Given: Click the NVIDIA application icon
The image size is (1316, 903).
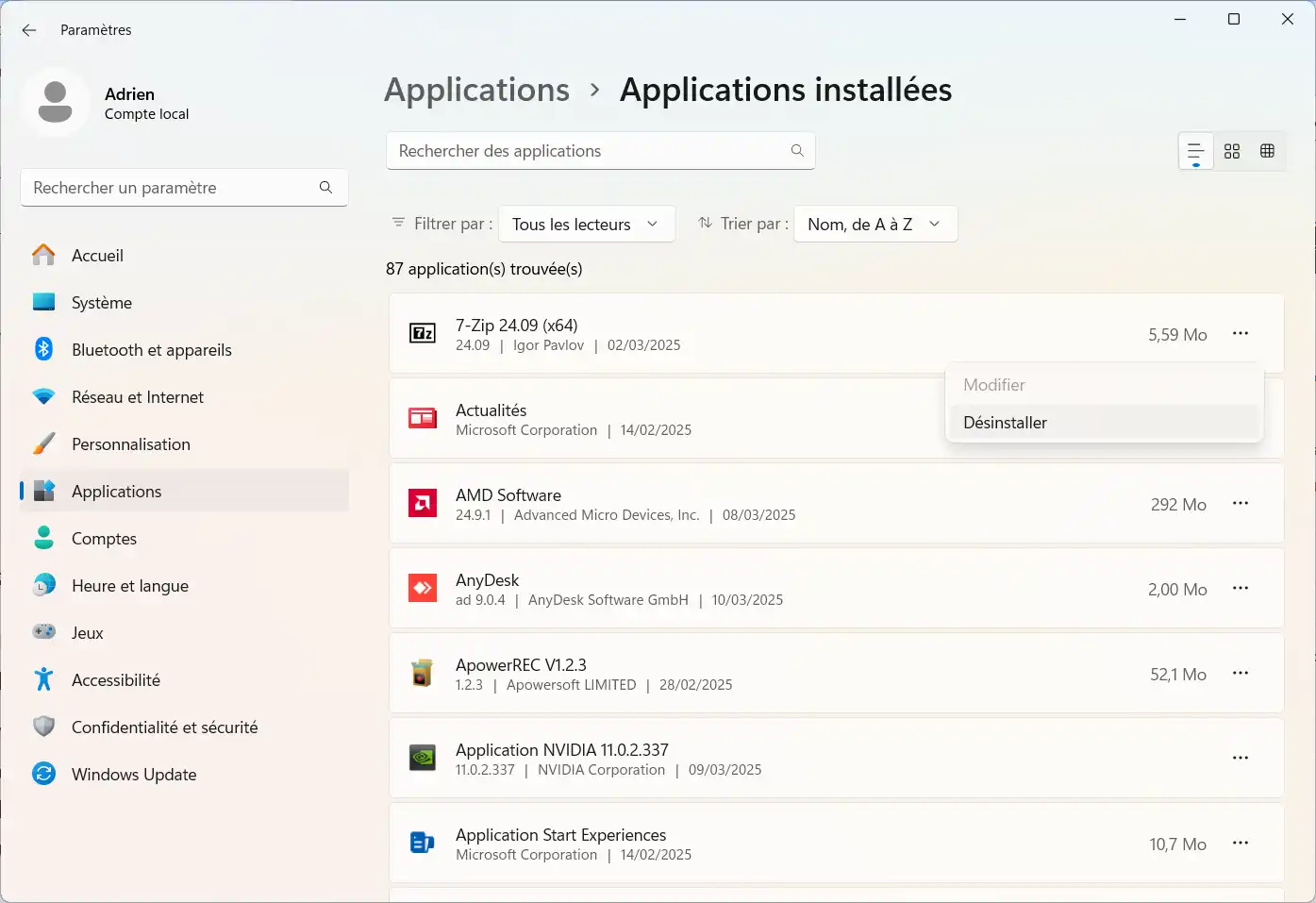Looking at the screenshot, I should coord(422,758).
